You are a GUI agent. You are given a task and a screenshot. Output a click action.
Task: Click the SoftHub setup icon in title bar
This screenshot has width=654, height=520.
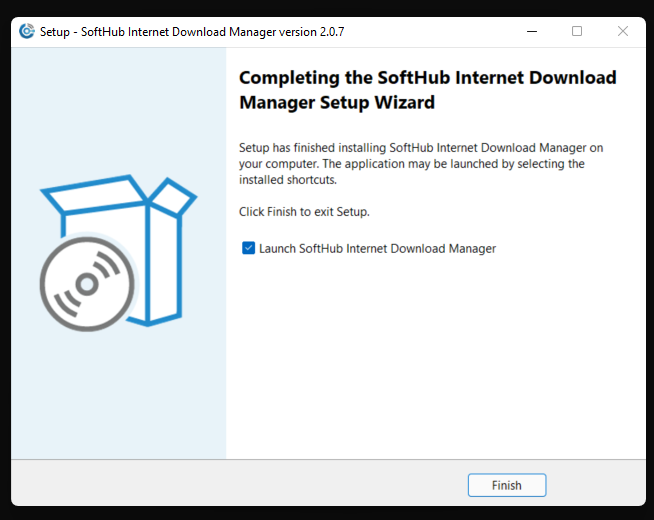(x=27, y=31)
